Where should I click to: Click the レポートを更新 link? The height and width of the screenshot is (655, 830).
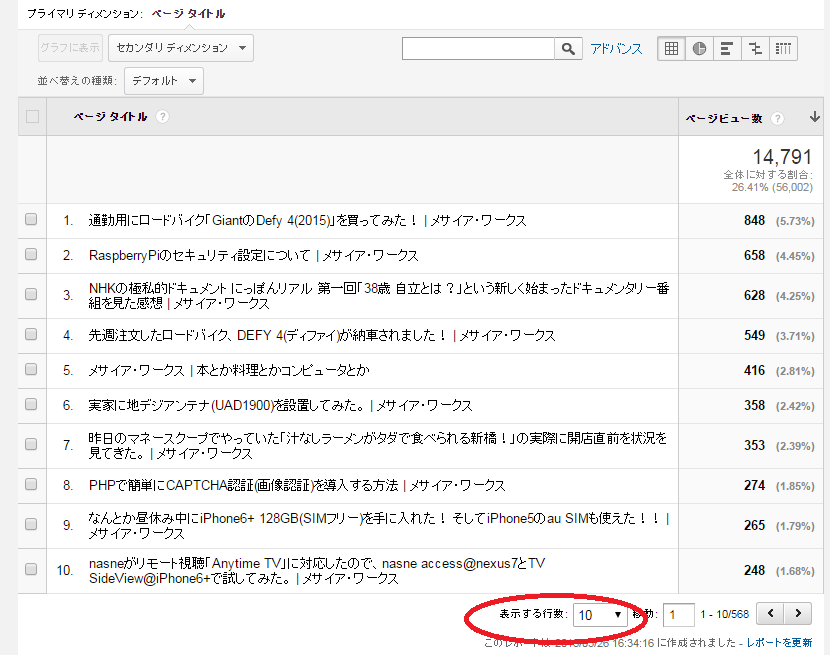click(x=779, y=643)
